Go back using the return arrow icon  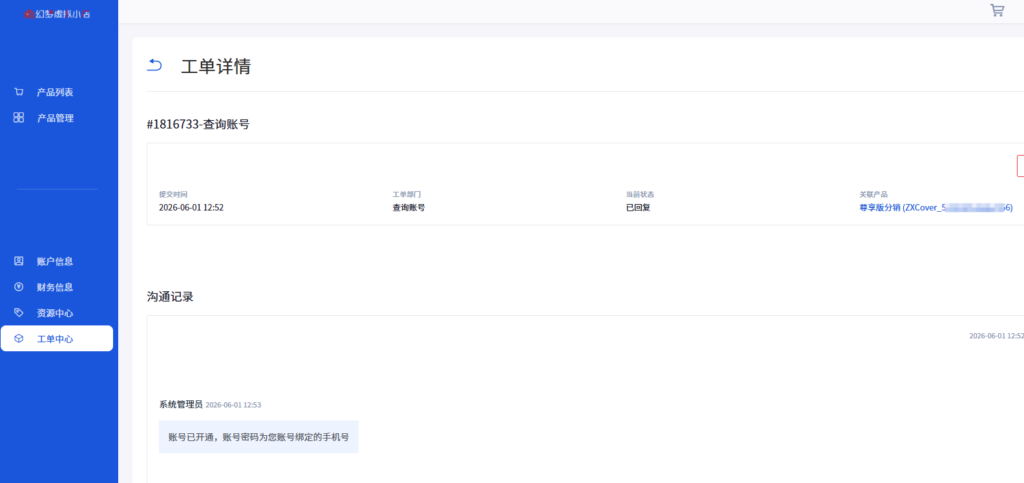[x=154, y=65]
